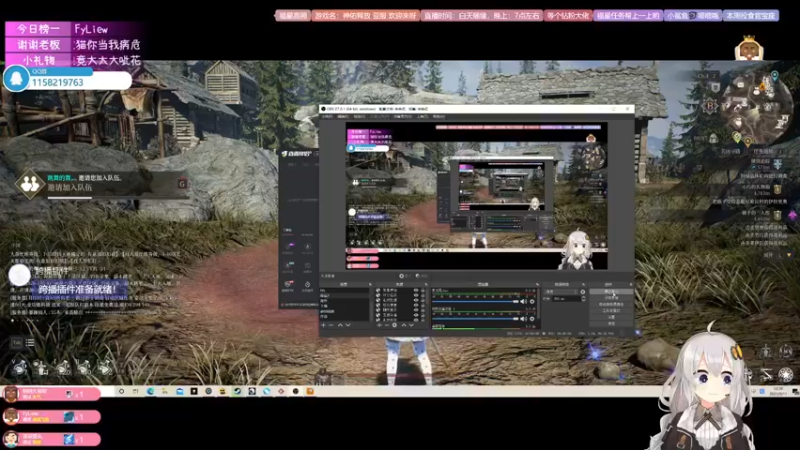Open the scene transition type dropdown
Image resolution: width=800 pixels, height=450 pixels.
tap(562, 292)
